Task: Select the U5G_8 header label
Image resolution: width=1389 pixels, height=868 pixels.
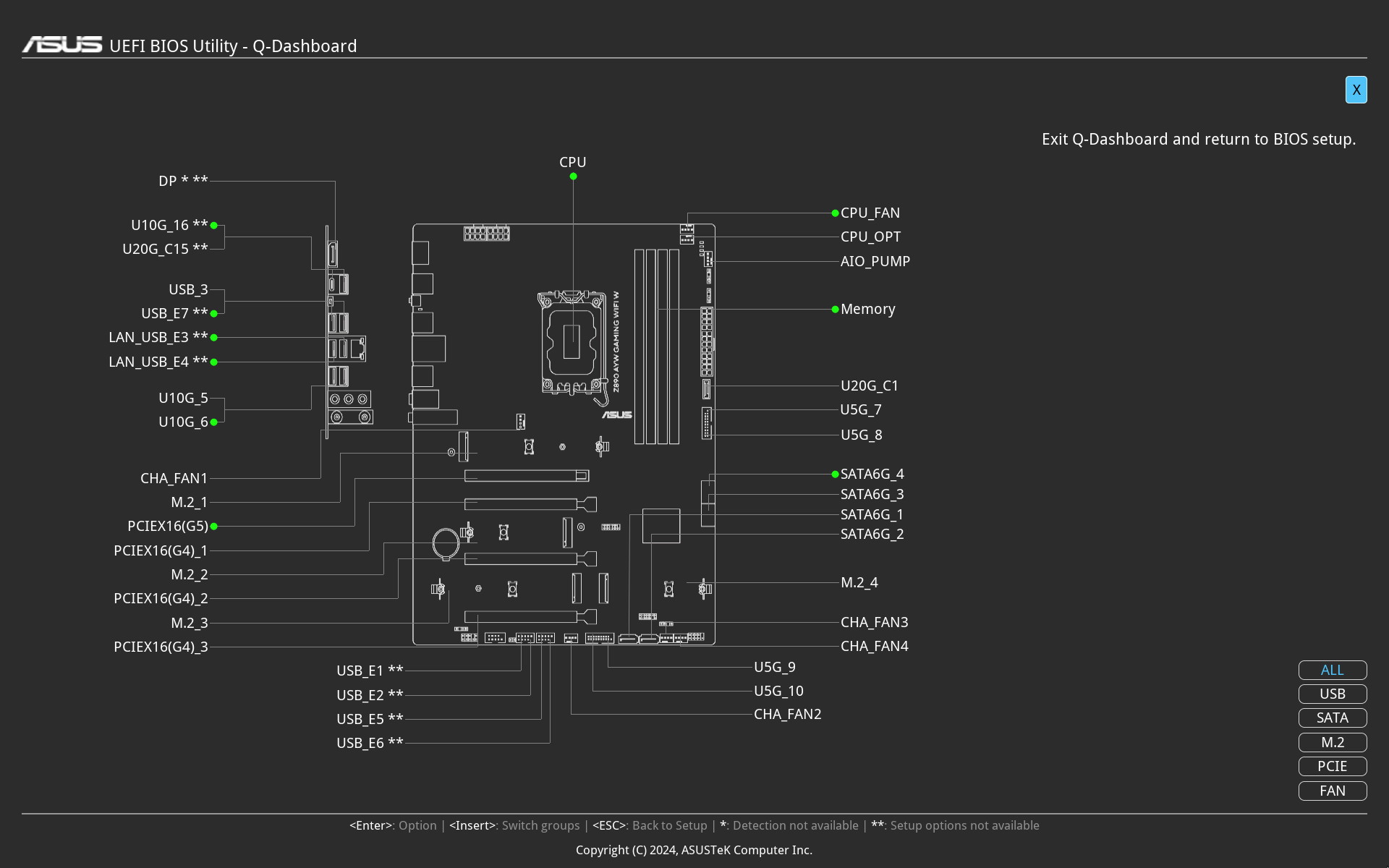Action: click(x=861, y=435)
